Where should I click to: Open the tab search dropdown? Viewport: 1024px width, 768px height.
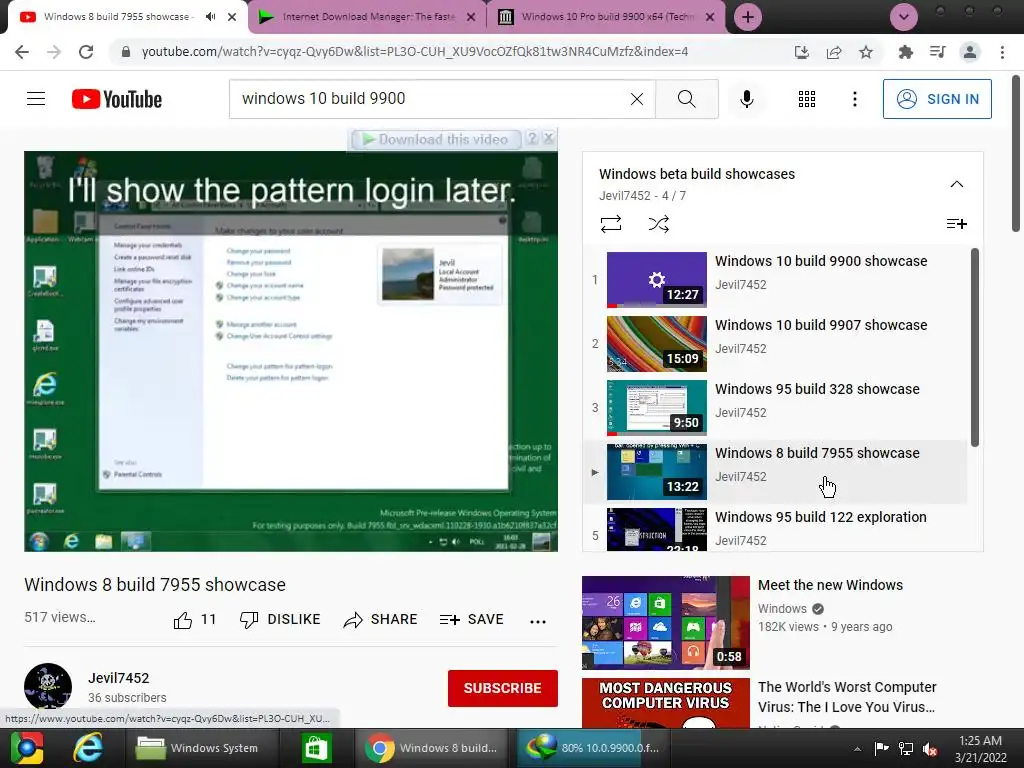tap(904, 17)
